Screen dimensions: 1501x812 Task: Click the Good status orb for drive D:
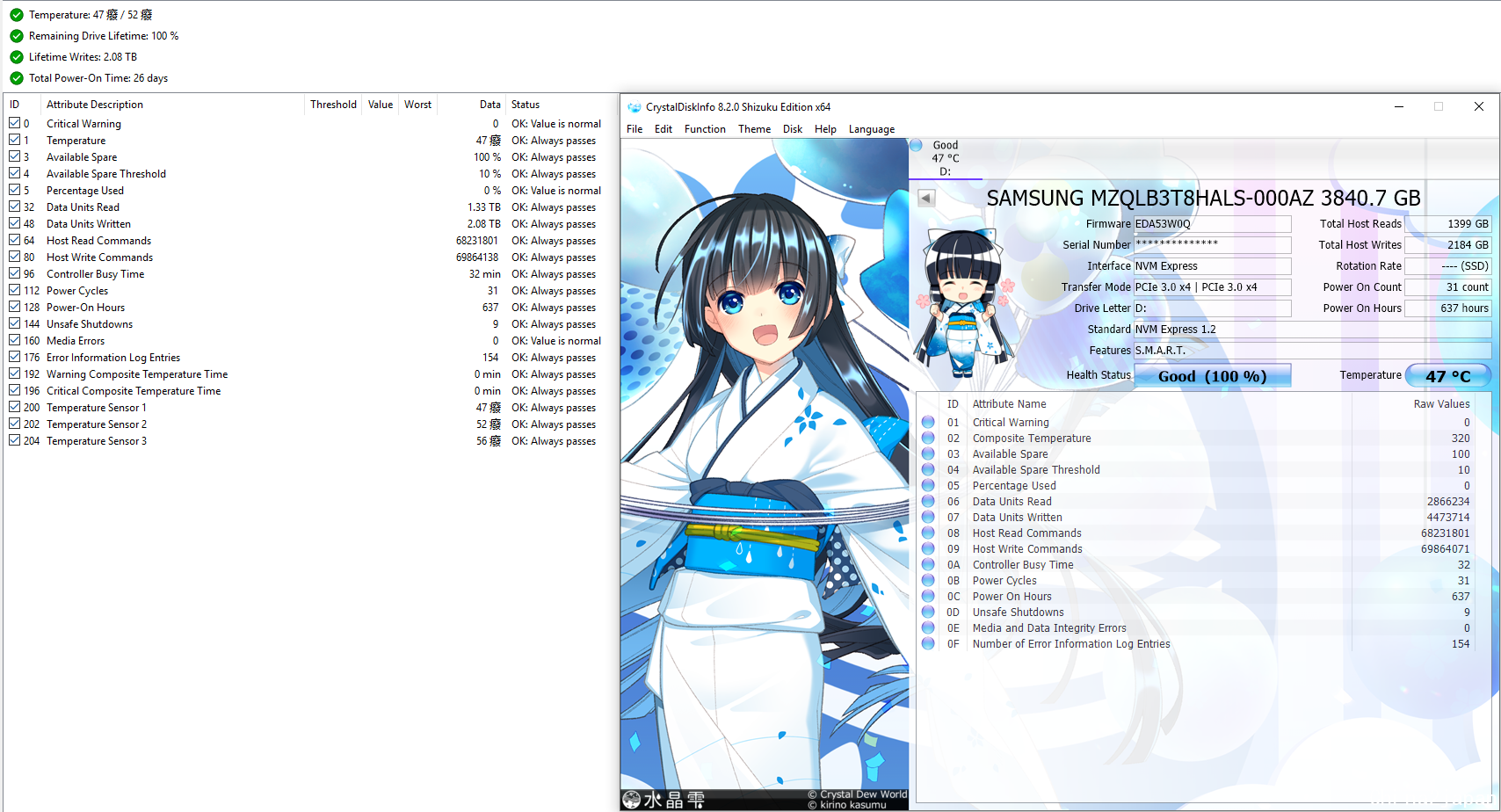point(917,145)
